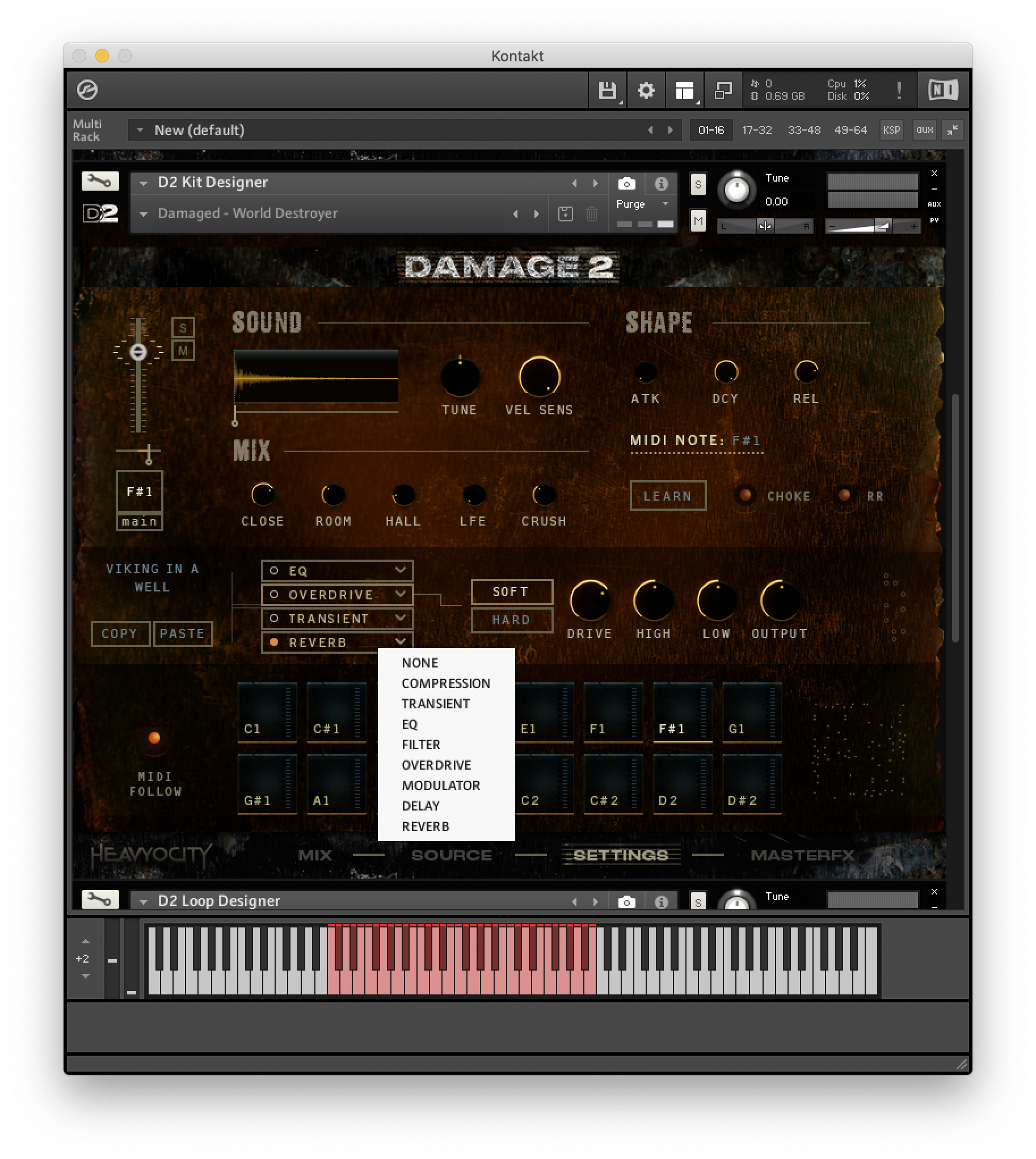The width and height of the screenshot is (1036, 1159).
Task: Click the Kontakt logo icon
Action: coord(87,90)
